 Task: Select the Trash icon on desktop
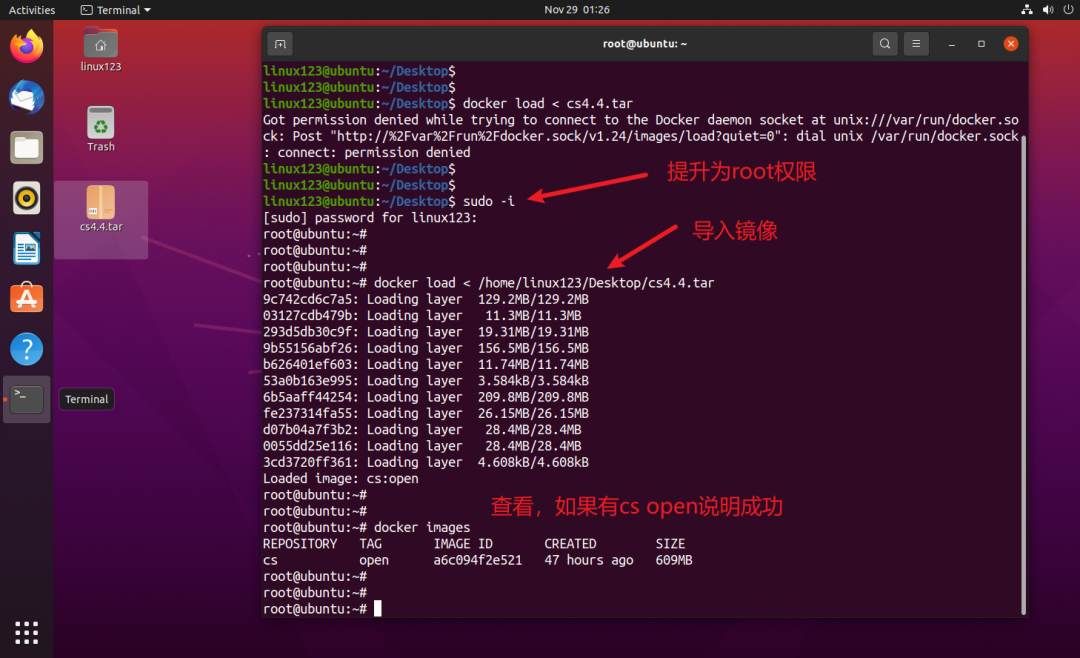101,130
